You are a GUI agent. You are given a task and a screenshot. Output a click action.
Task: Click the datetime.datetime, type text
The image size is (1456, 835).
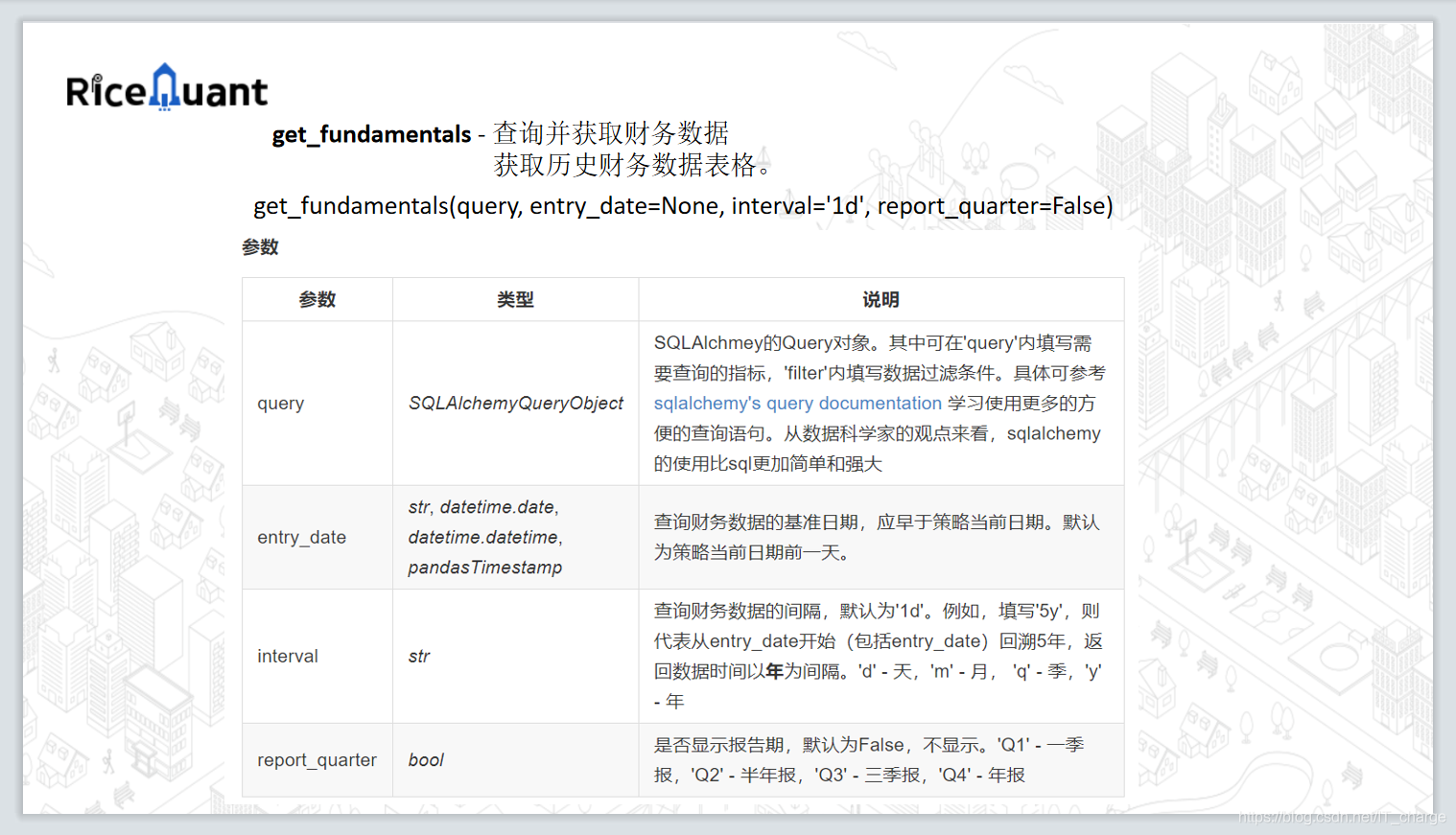[x=485, y=538]
